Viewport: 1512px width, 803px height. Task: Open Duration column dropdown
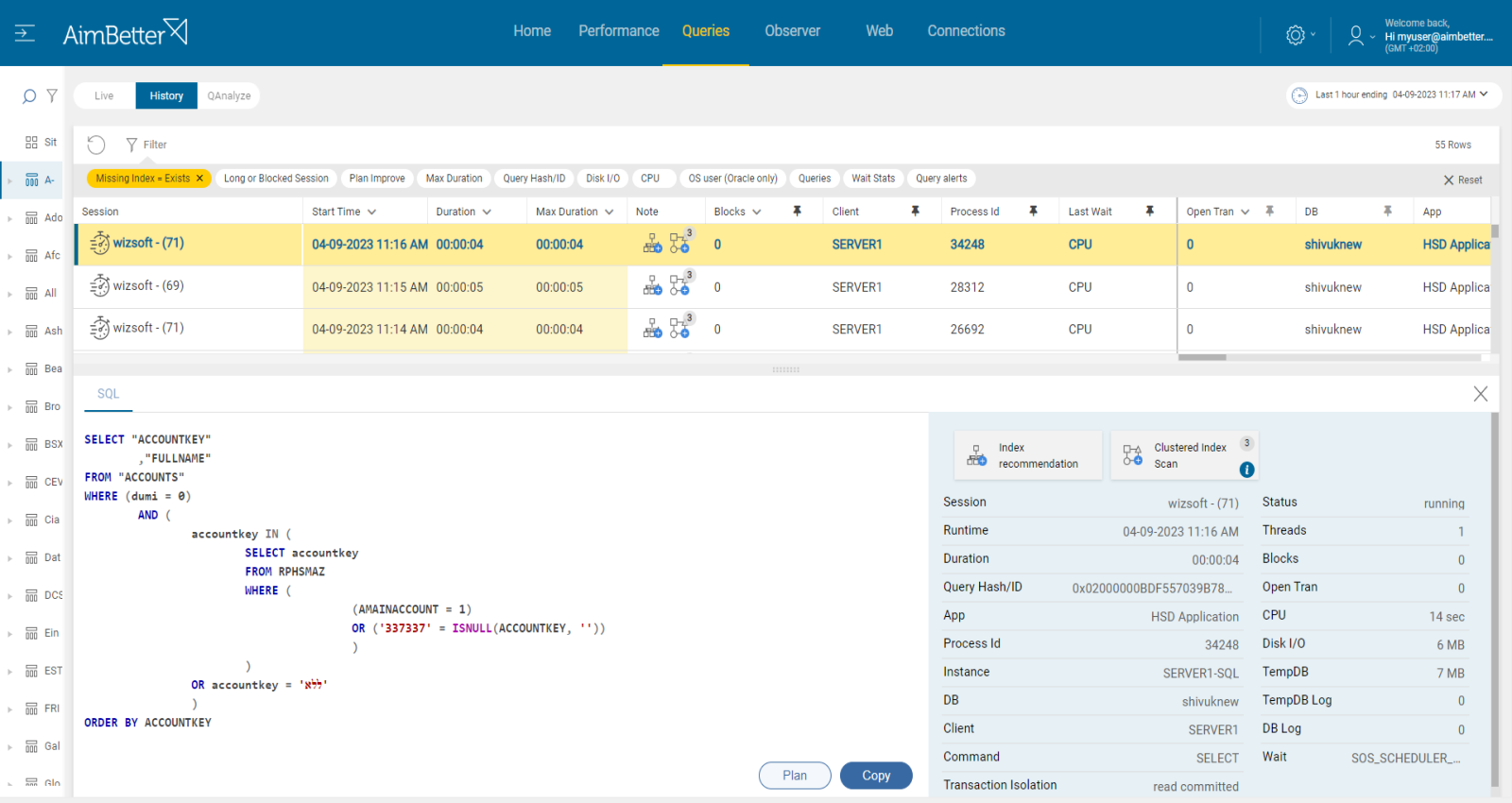(x=487, y=213)
